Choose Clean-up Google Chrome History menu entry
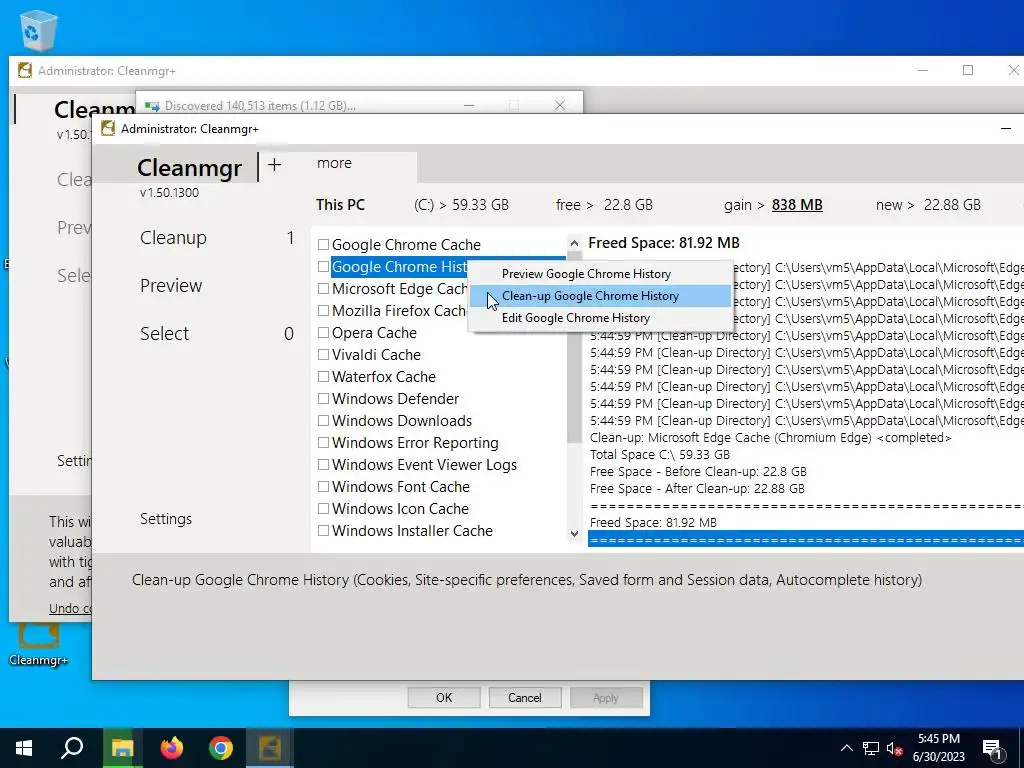The width and height of the screenshot is (1024, 768). [600, 296]
